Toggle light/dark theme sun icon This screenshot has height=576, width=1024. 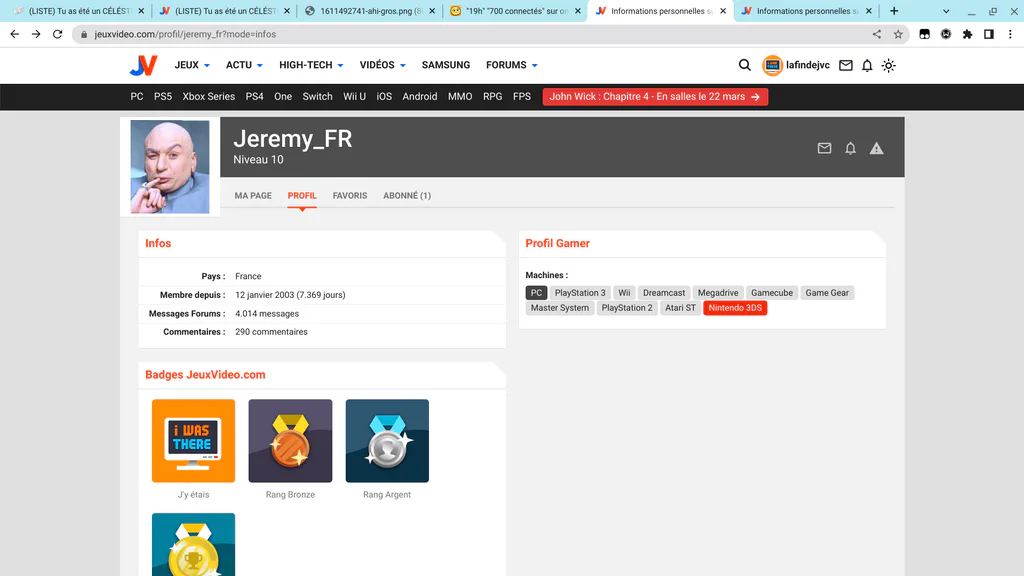pos(888,65)
